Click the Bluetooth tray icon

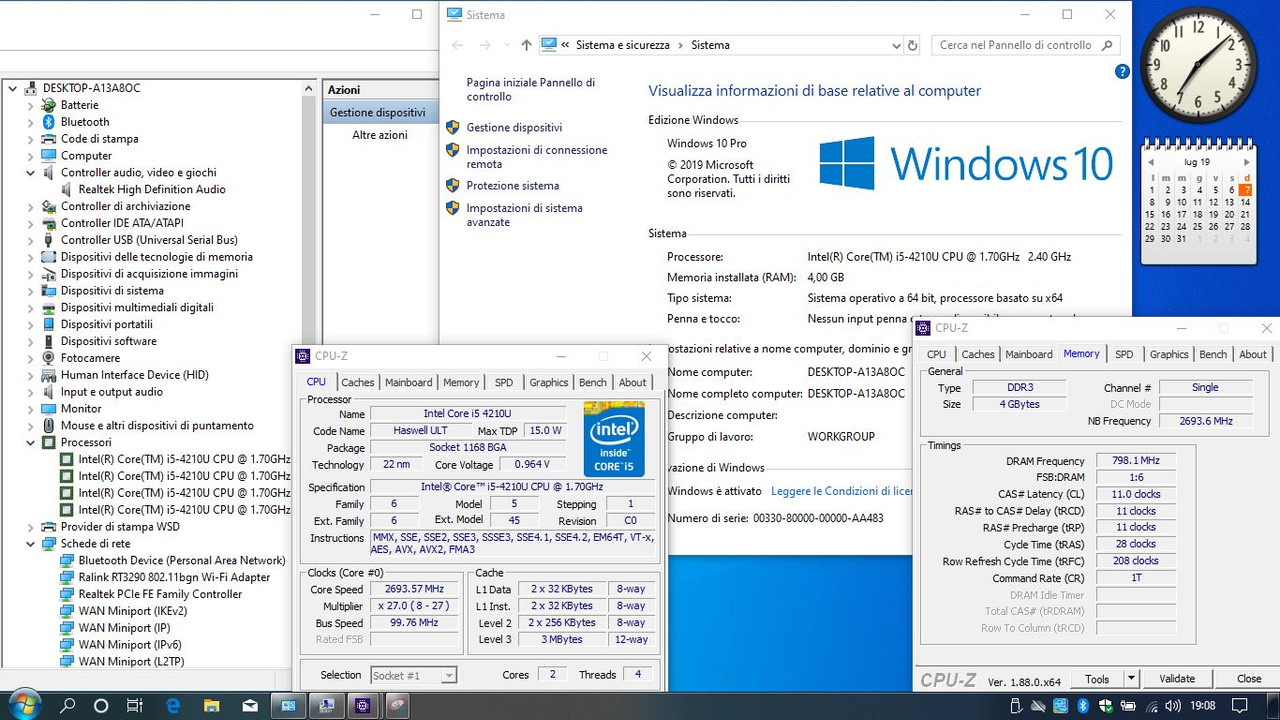1082,706
